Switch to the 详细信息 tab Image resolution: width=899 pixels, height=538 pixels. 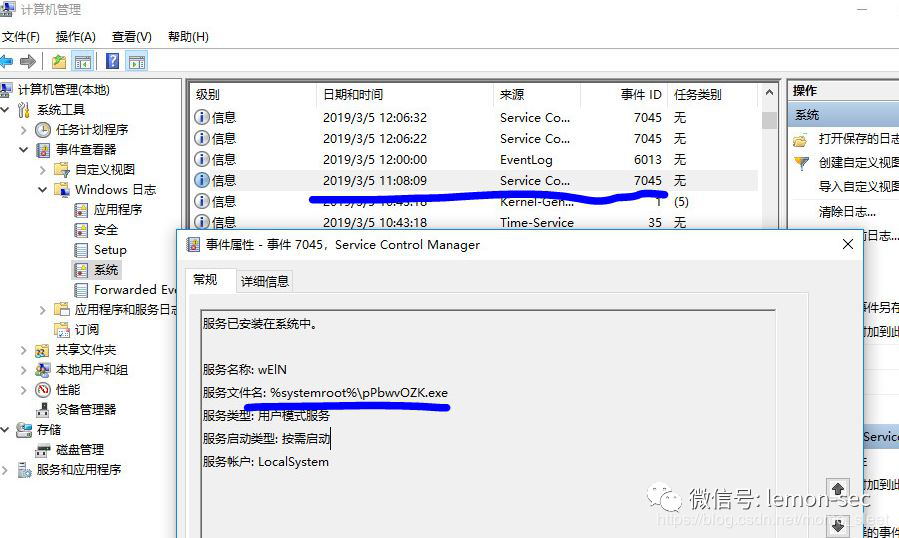tap(265, 282)
